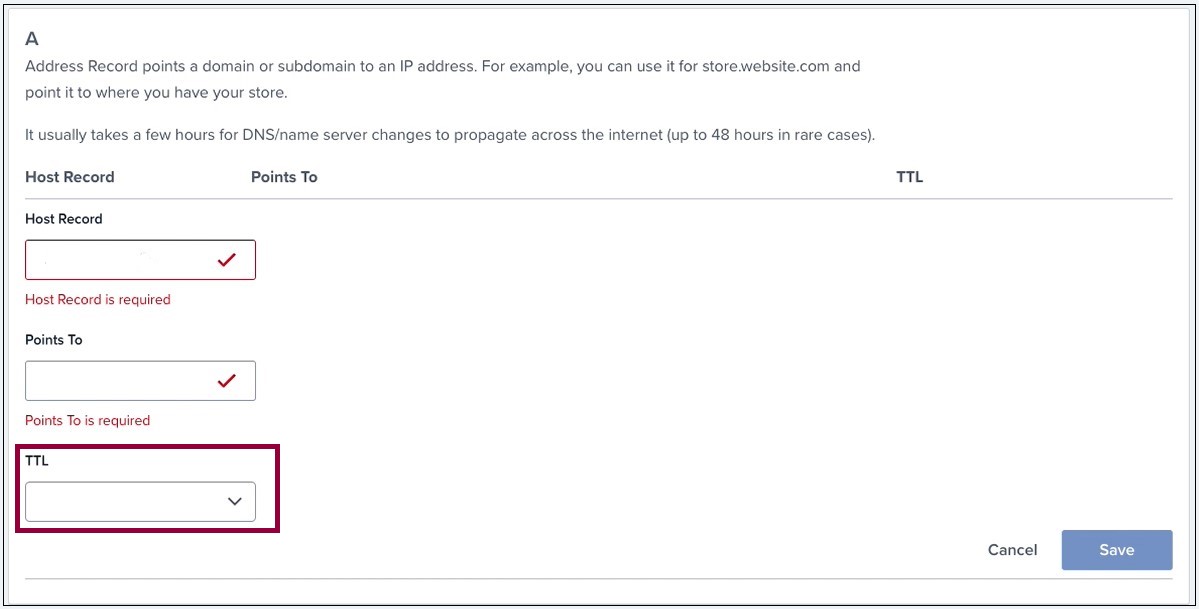Viewport: 1199px width, 609px height.
Task: Click the TTL column header
Action: click(x=909, y=177)
